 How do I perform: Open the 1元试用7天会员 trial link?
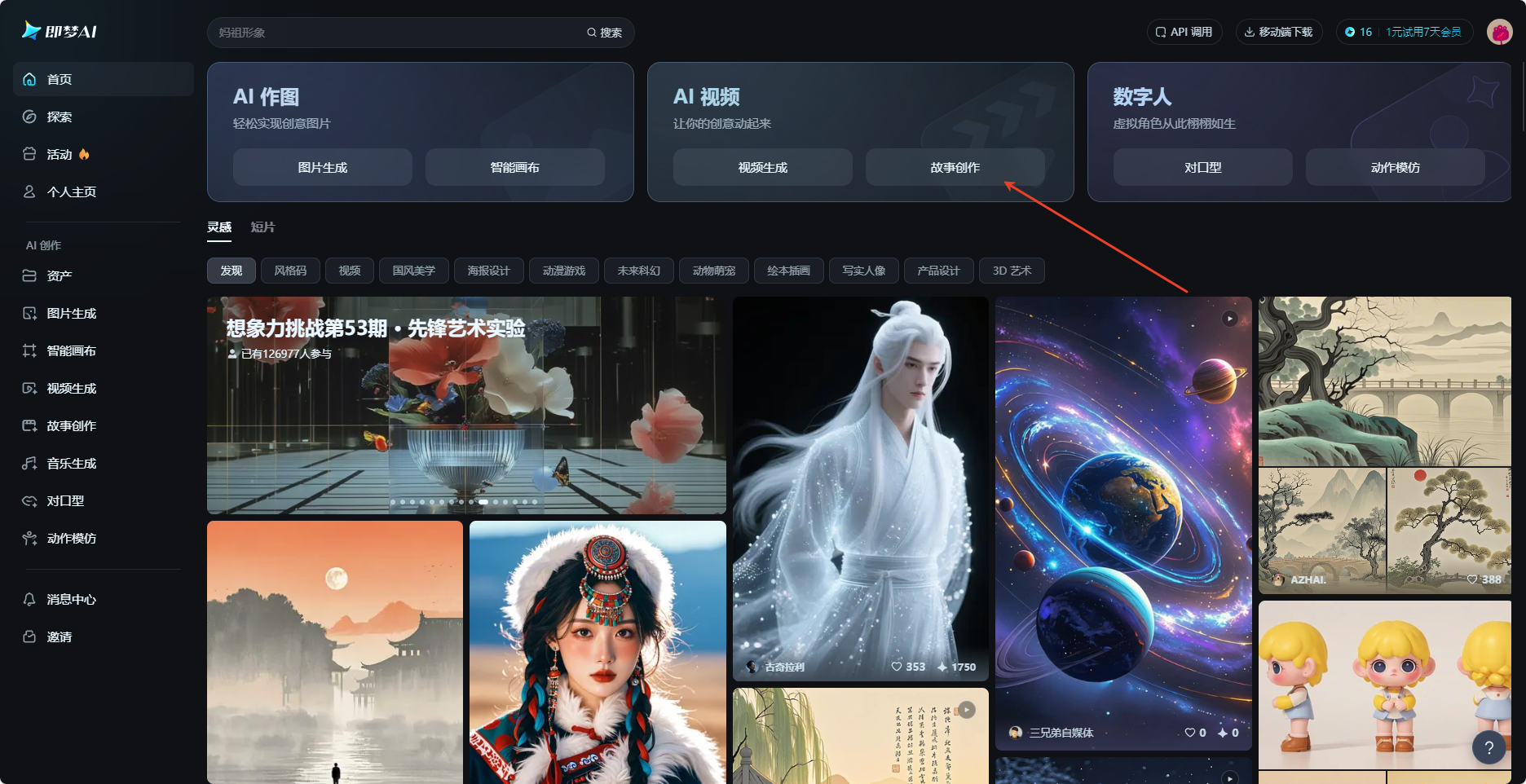[1422, 33]
